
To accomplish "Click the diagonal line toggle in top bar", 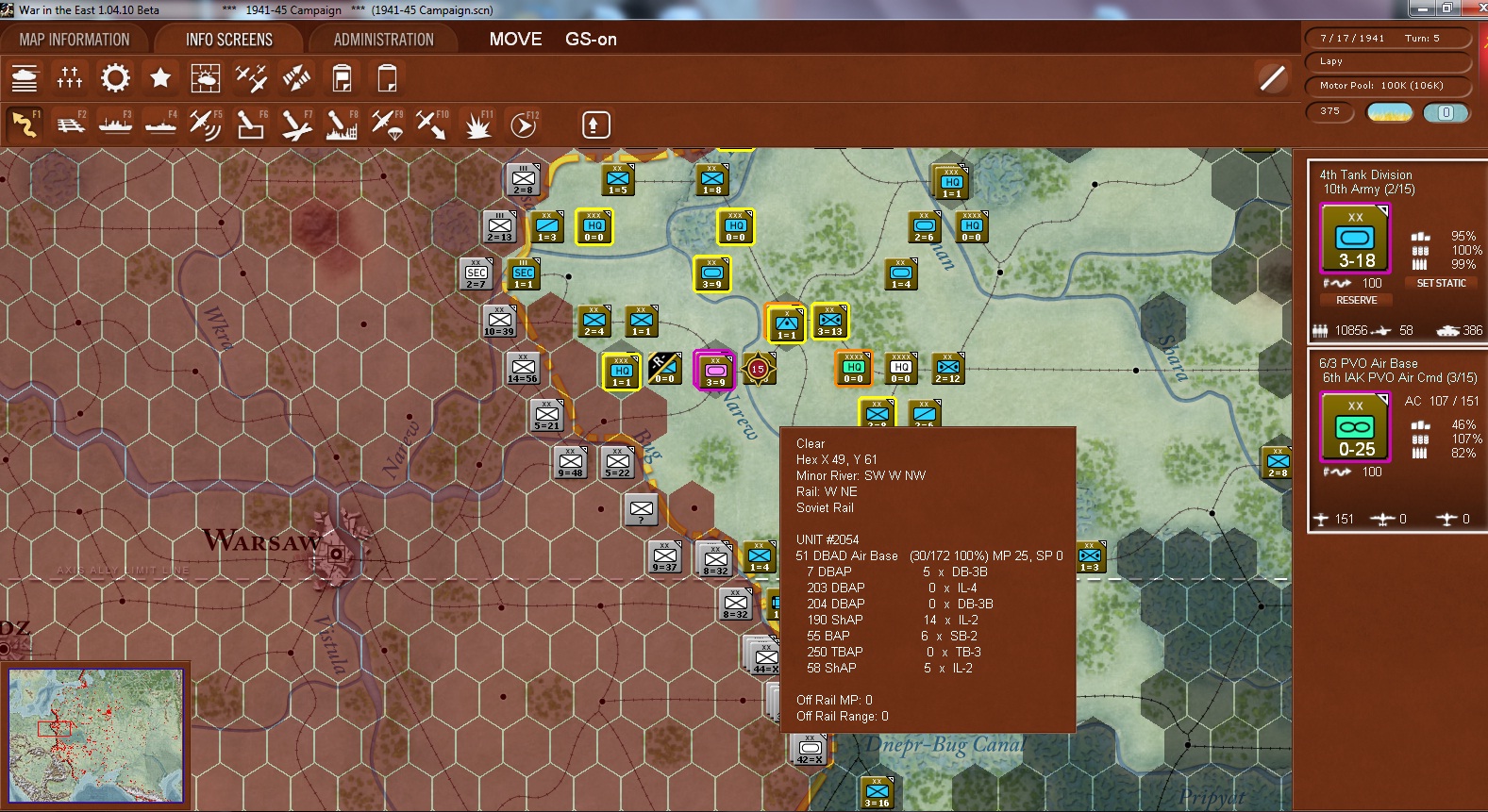I will (x=1272, y=78).
